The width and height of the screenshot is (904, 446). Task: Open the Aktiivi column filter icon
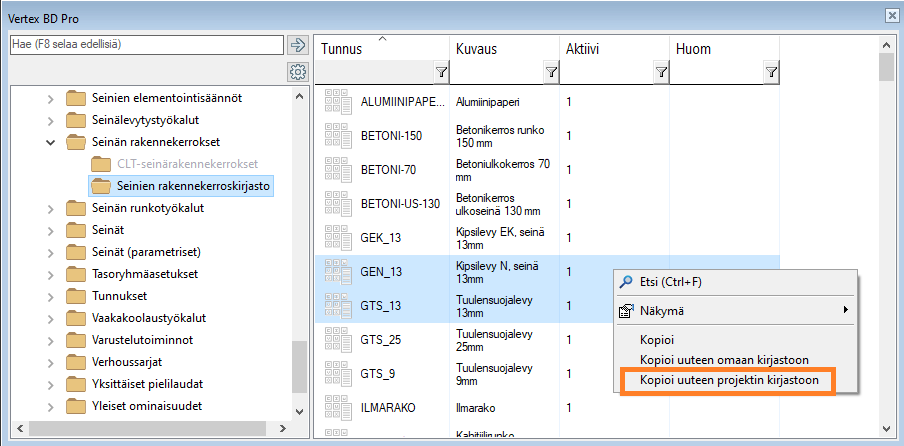click(661, 72)
